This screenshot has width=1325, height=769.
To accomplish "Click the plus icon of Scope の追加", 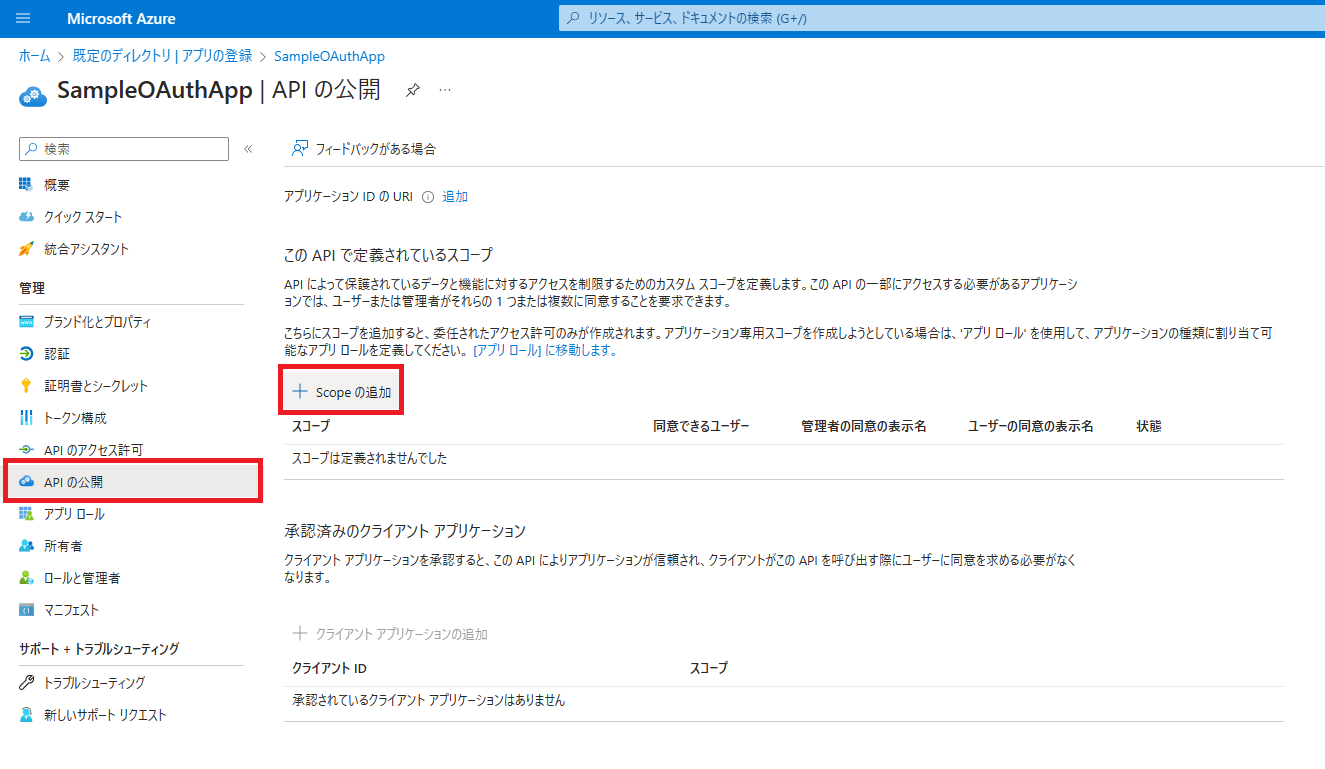I will point(299,392).
